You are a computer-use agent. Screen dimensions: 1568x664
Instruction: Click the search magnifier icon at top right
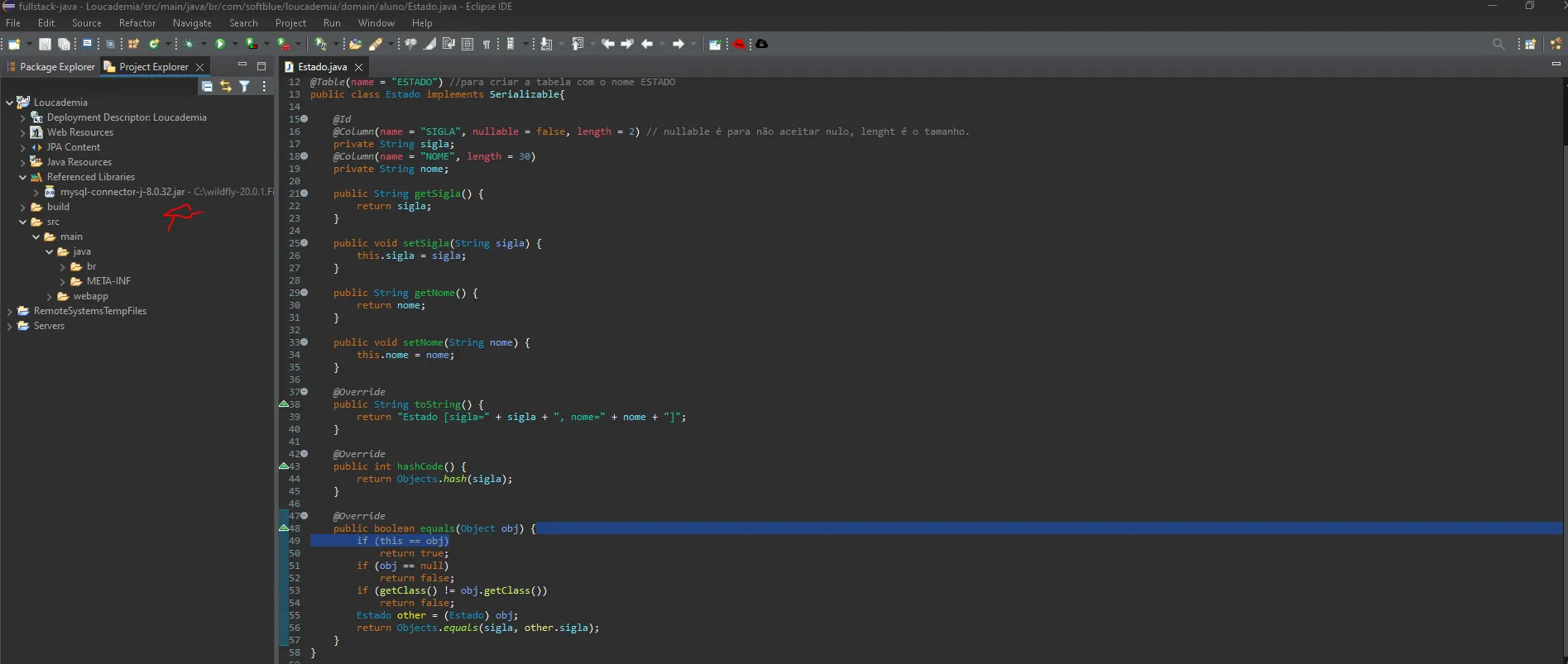tap(1498, 44)
